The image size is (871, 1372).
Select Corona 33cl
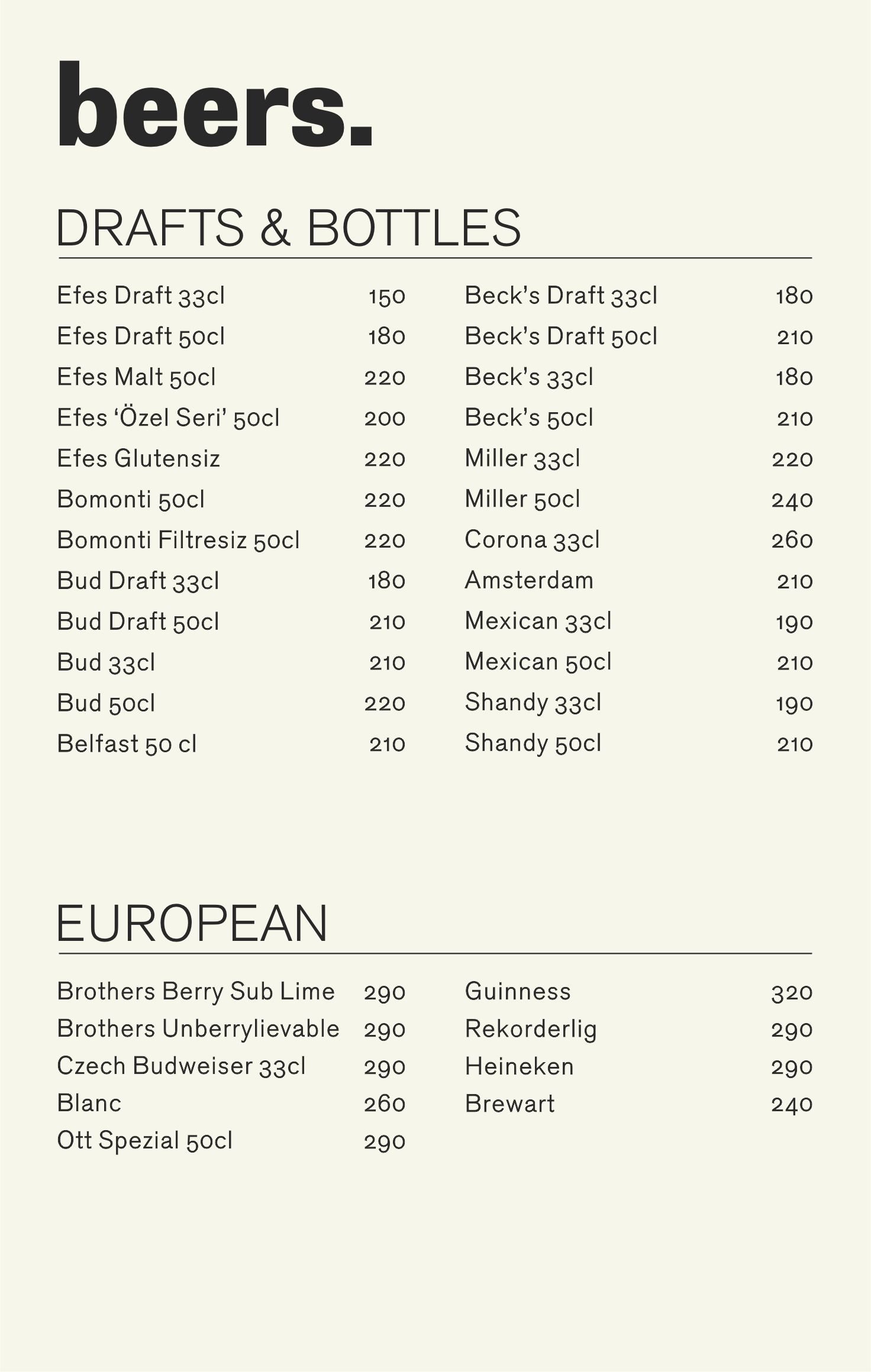pyautogui.click(x=531, y=540)
